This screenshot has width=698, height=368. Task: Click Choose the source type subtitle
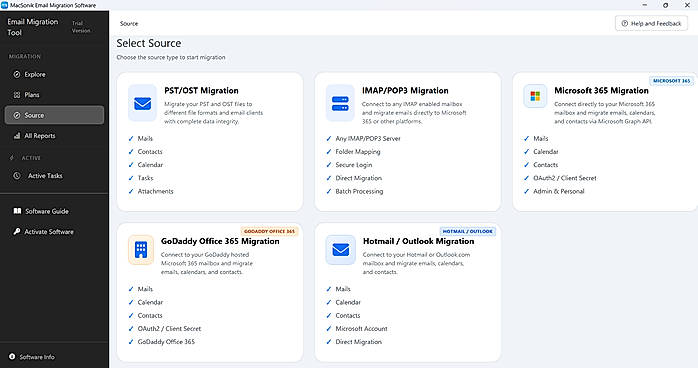[x=171, y=57]
